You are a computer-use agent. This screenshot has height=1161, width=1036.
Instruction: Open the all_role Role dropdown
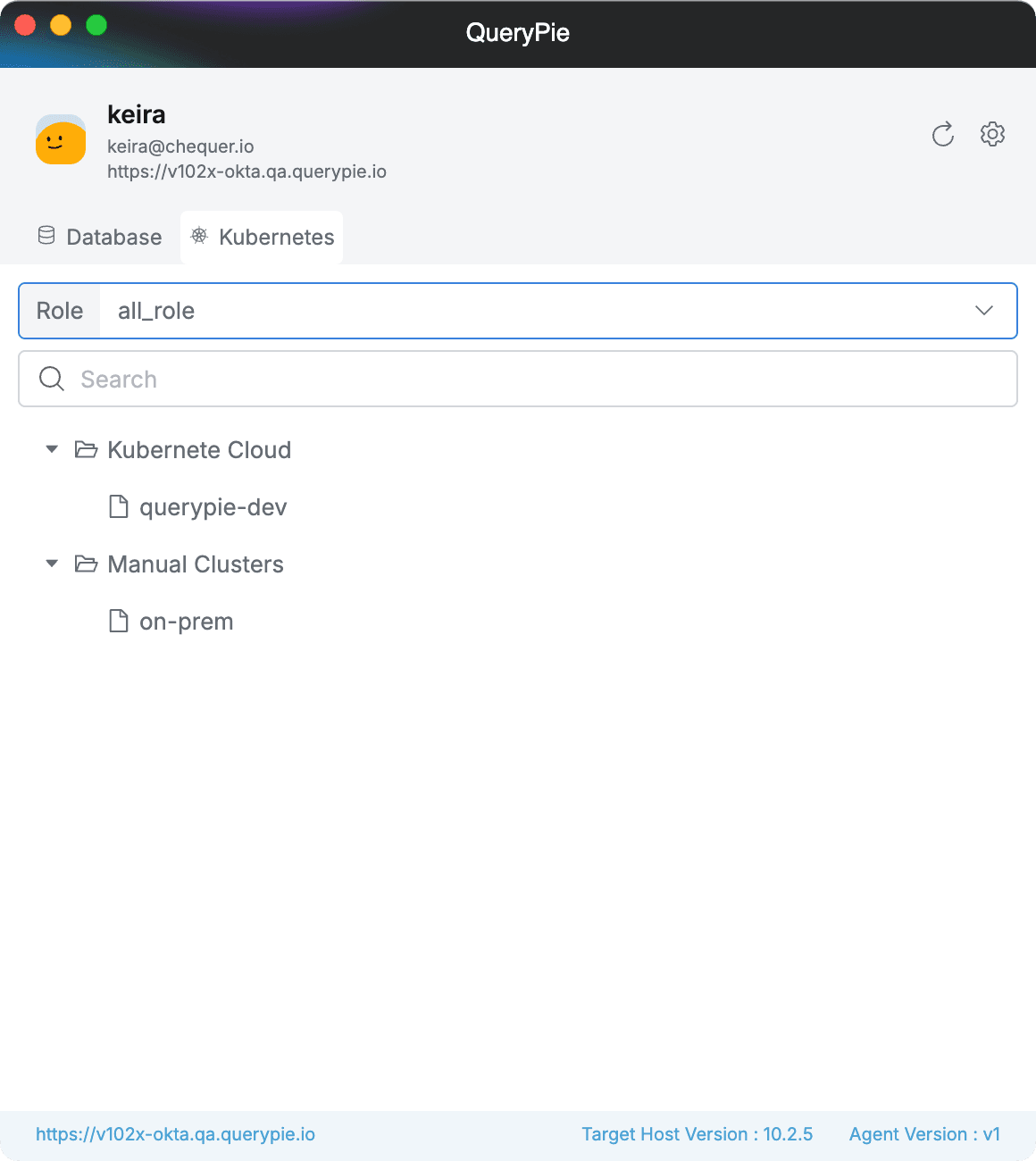pos(984,311)
